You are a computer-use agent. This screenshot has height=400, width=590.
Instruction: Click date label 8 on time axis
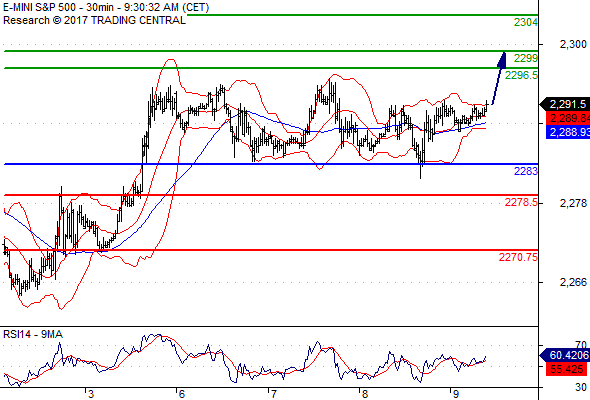(x=365, y=394)
